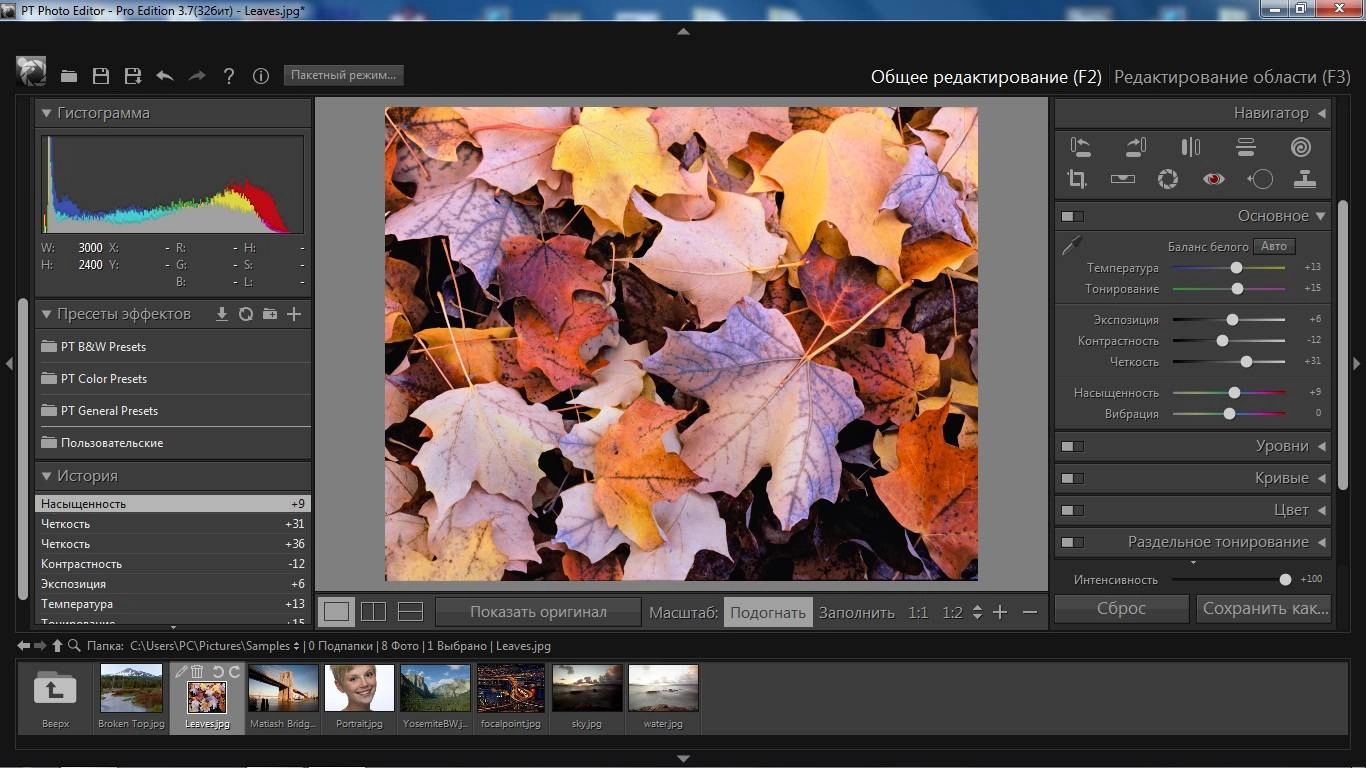The height and width of the screenshot is (768, 1366).
Task: Open the About info icon
Action: [x=261, y=76]
